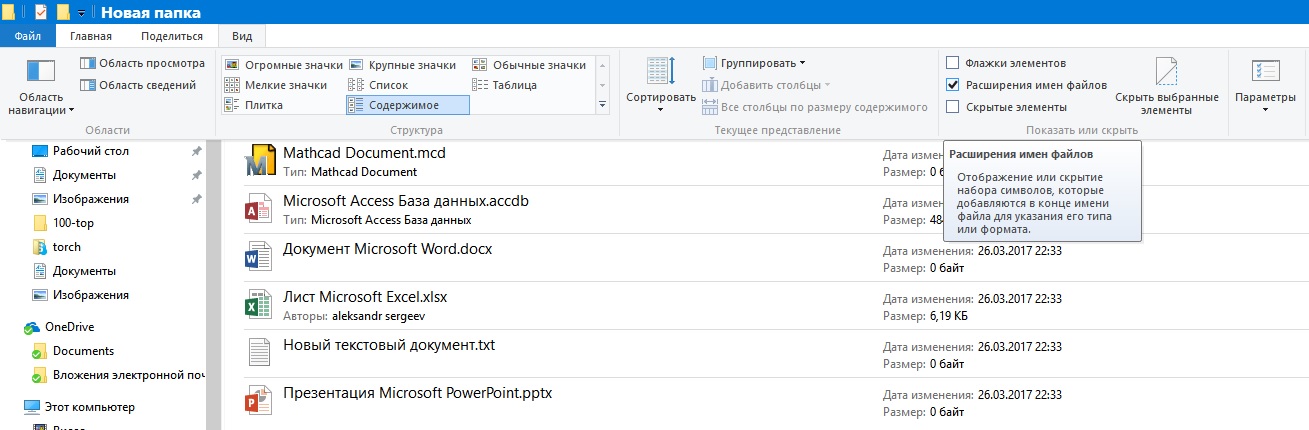Enable the item check boxes option
The width and height of the screenshot is (1309, 430).
click(x=953, y=63)
